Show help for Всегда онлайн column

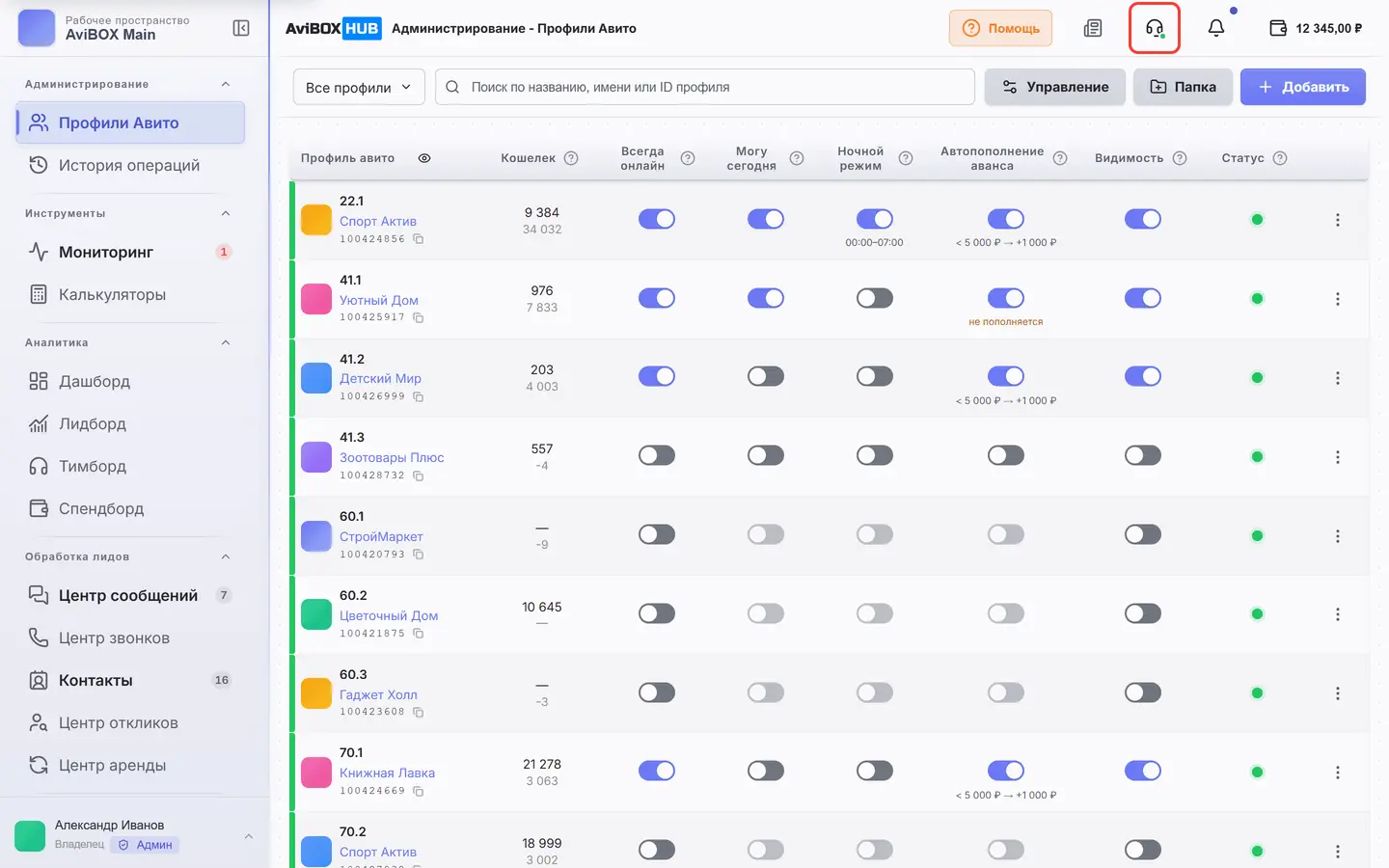[688, 158]
